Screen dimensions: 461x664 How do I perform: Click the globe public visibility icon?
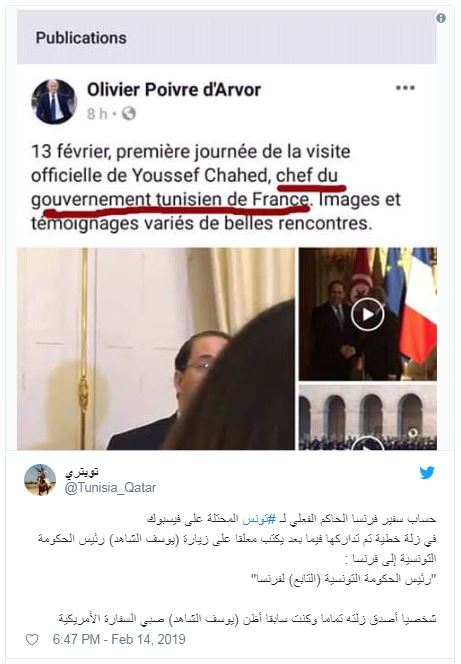coord(129,113)
